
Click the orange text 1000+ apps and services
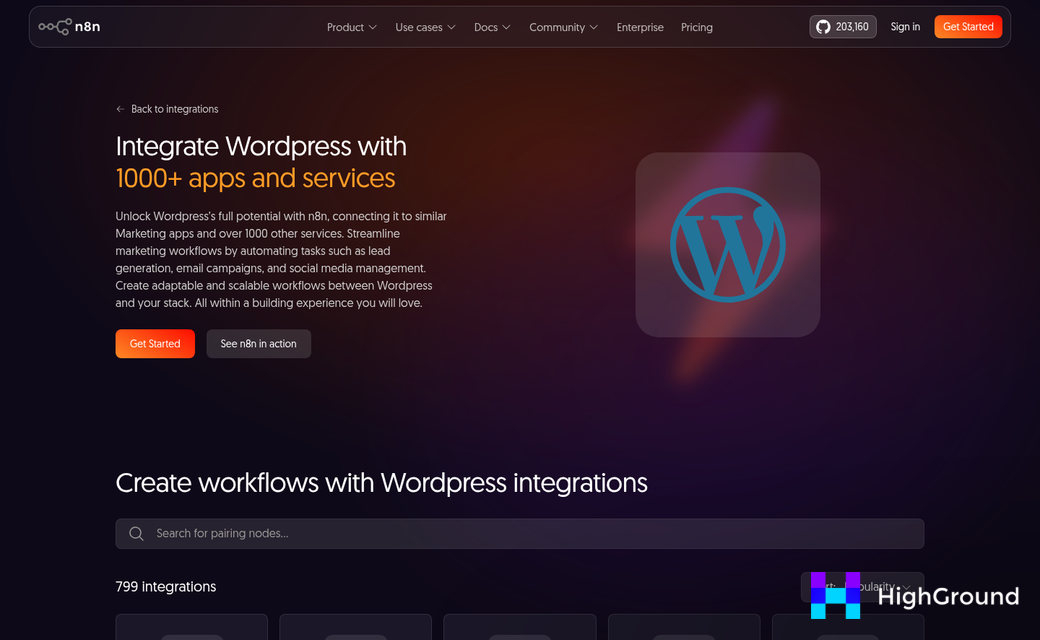(x=255, y=178)
